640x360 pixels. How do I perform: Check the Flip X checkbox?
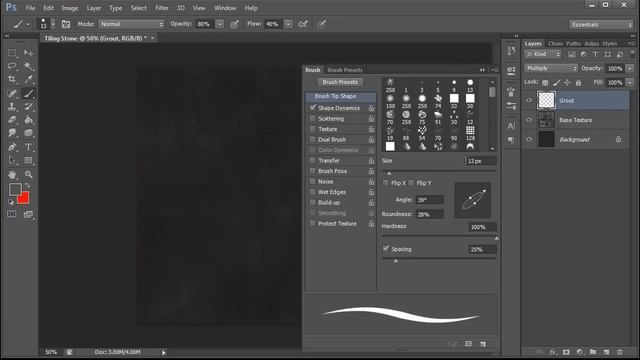click(386, 183)
